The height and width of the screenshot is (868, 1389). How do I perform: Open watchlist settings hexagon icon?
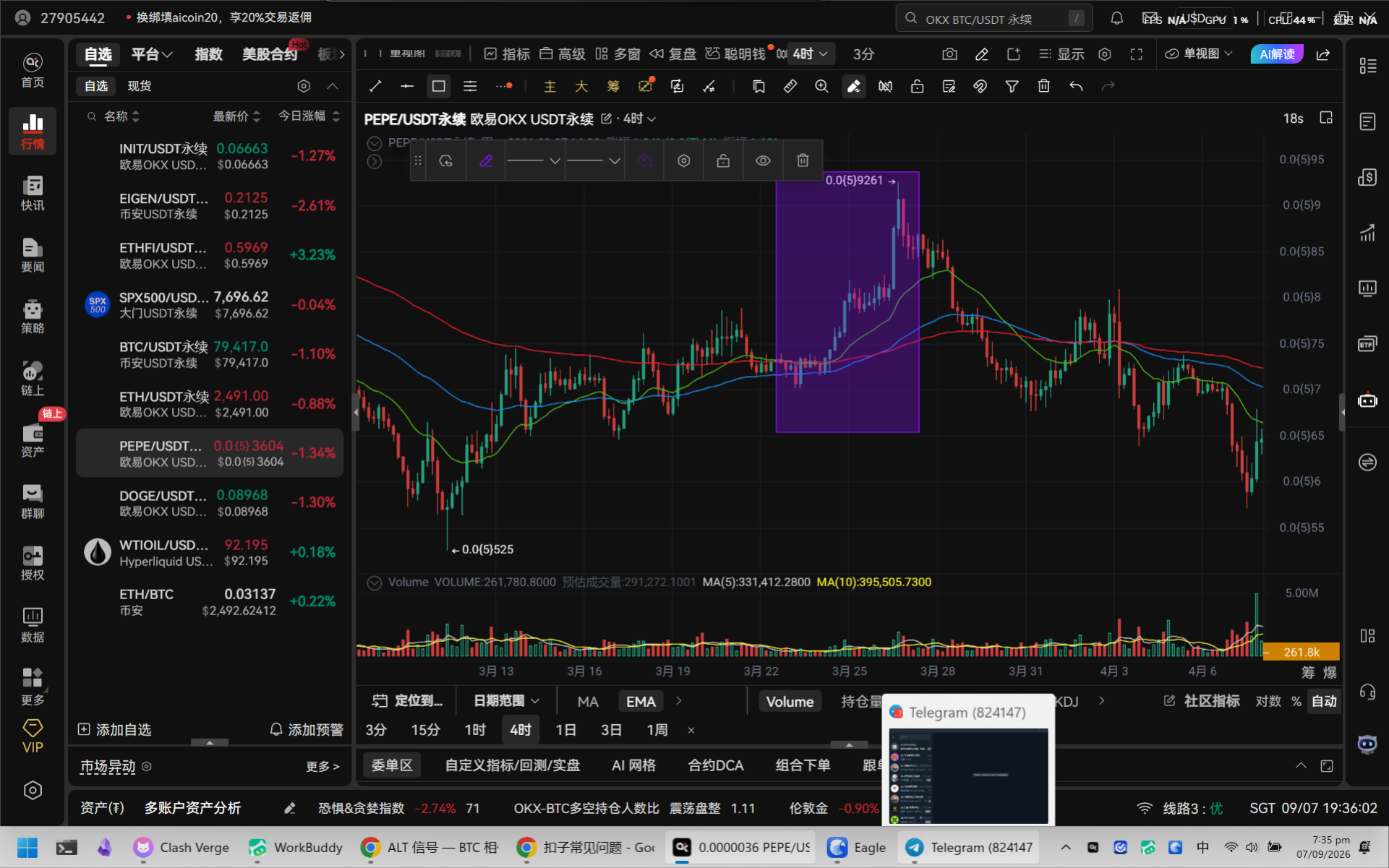pyautogui.click(x=304, y=86)
